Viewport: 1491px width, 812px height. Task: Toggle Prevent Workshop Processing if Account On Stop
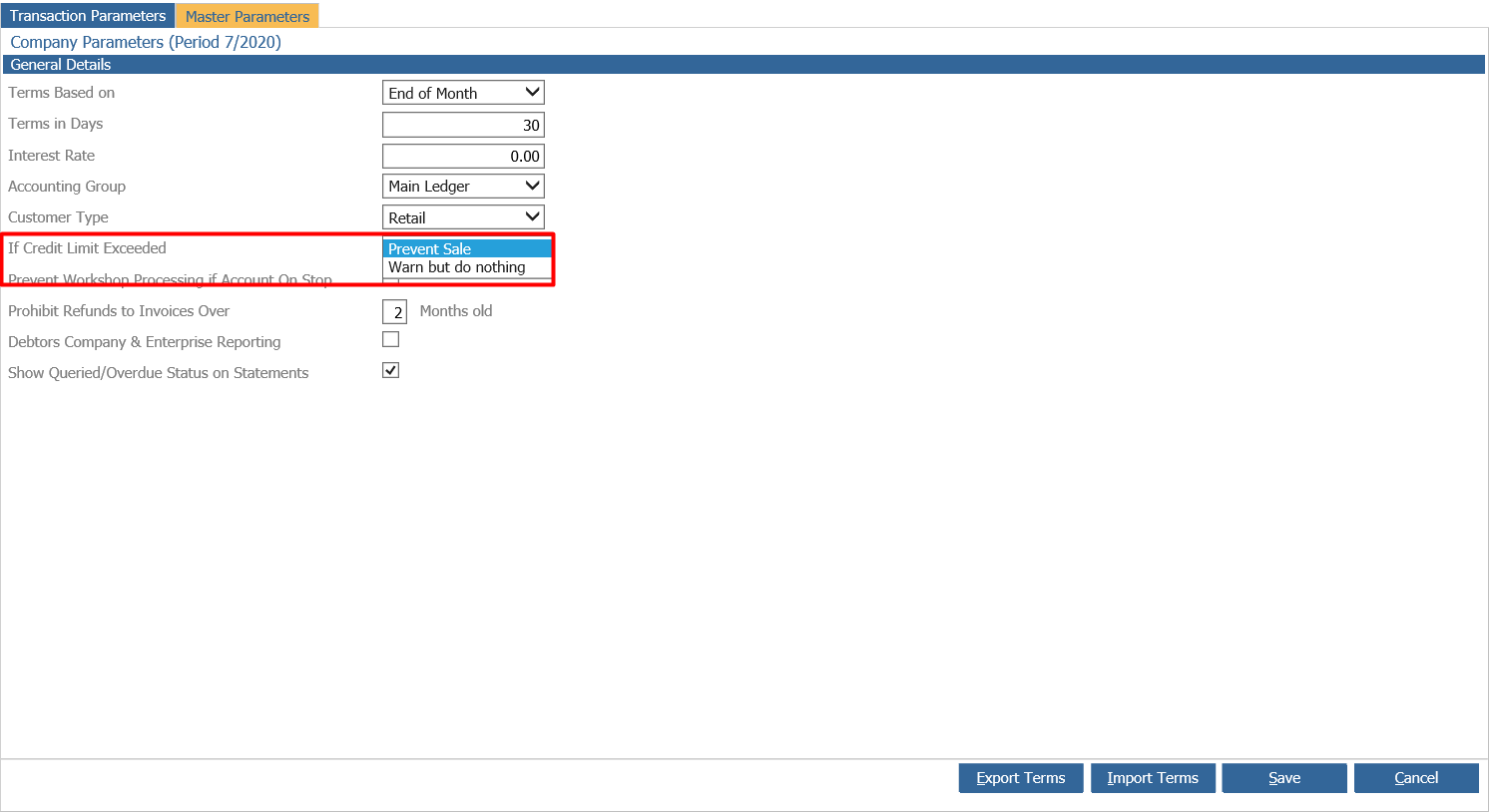390,284
